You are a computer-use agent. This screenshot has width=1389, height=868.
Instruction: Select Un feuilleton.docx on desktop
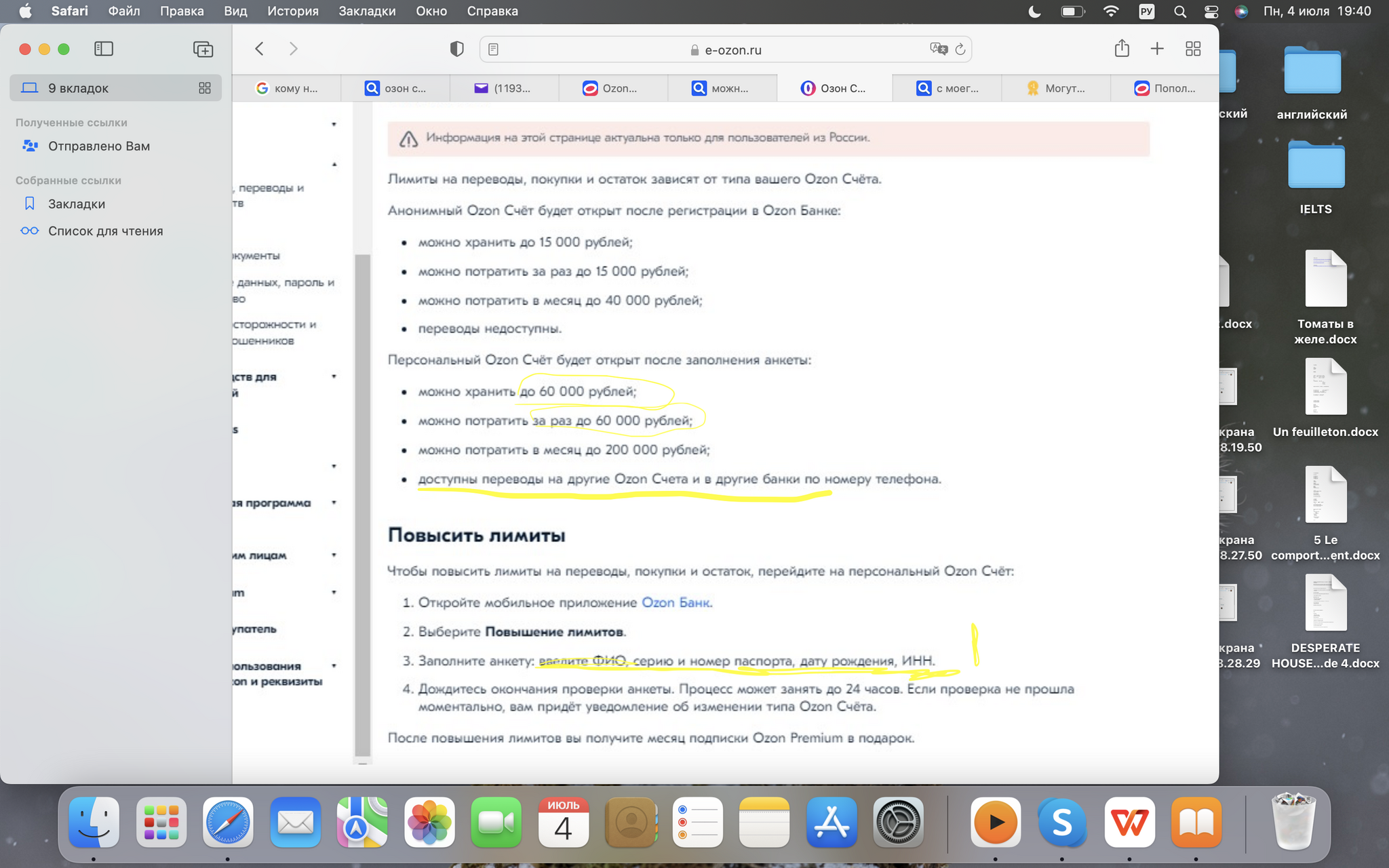click(1325, 398)
